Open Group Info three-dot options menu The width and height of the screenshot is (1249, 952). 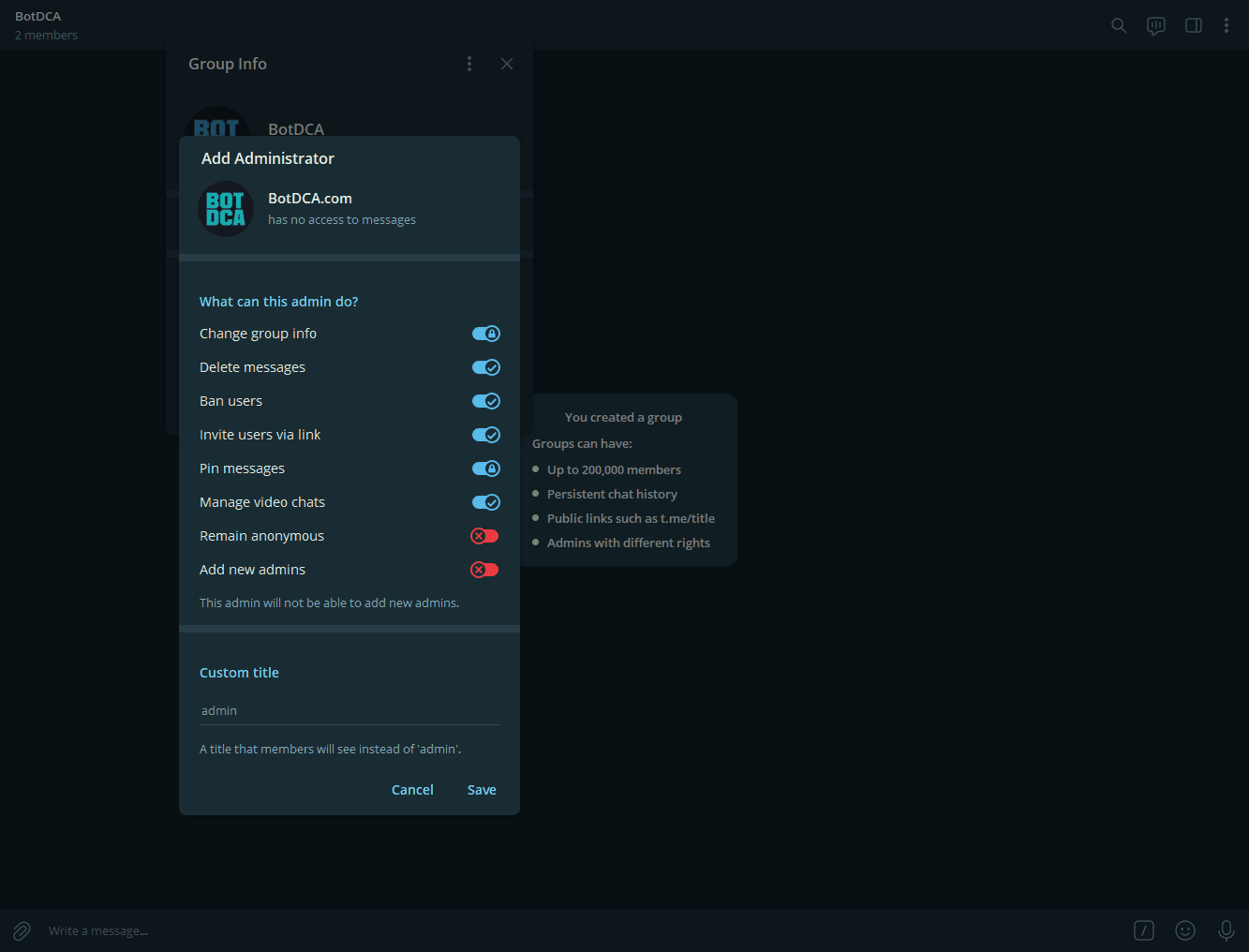[x=469, y=64]
